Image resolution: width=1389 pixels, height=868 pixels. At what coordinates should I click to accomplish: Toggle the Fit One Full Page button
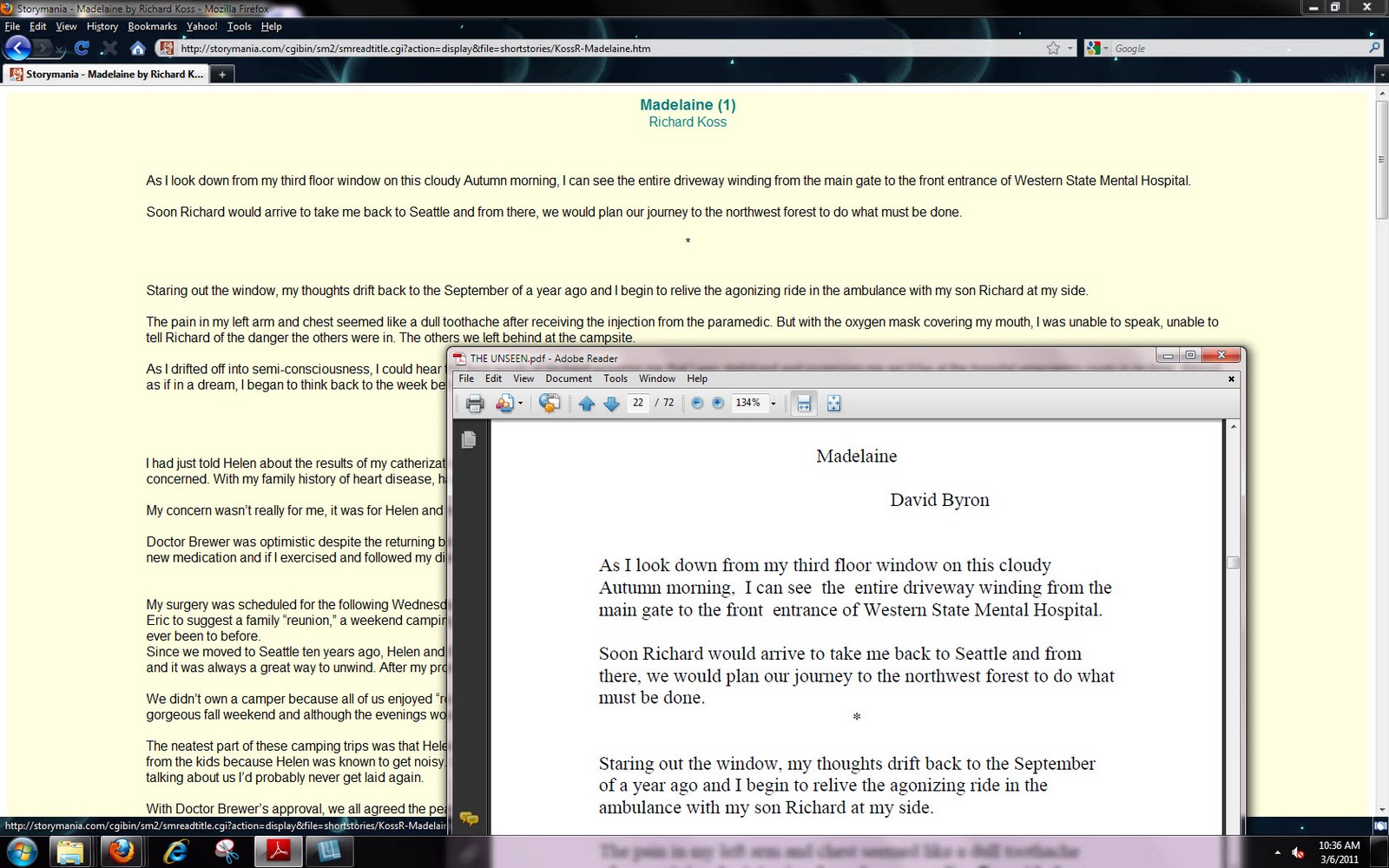tap(834, 404)
